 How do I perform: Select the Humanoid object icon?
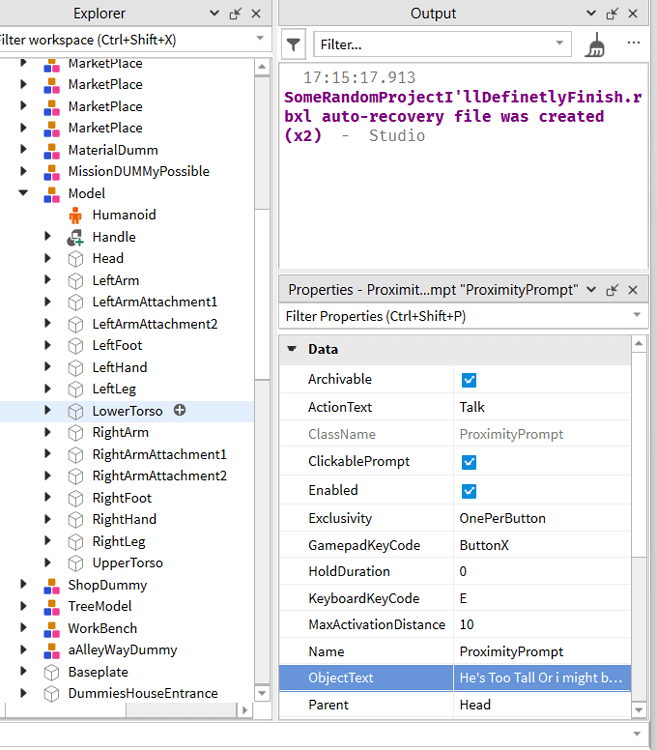[x=75, y=215]
